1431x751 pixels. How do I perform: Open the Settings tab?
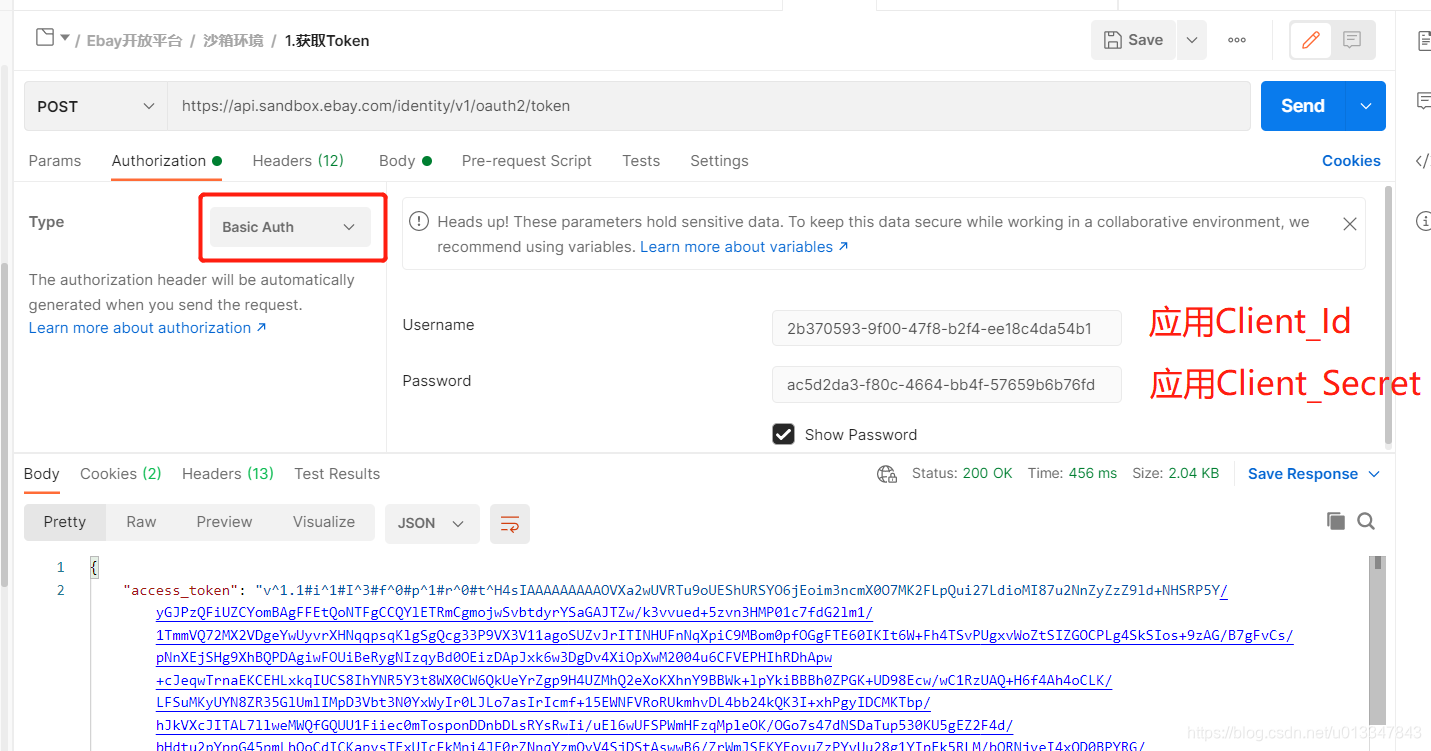[x=719, y=161]
